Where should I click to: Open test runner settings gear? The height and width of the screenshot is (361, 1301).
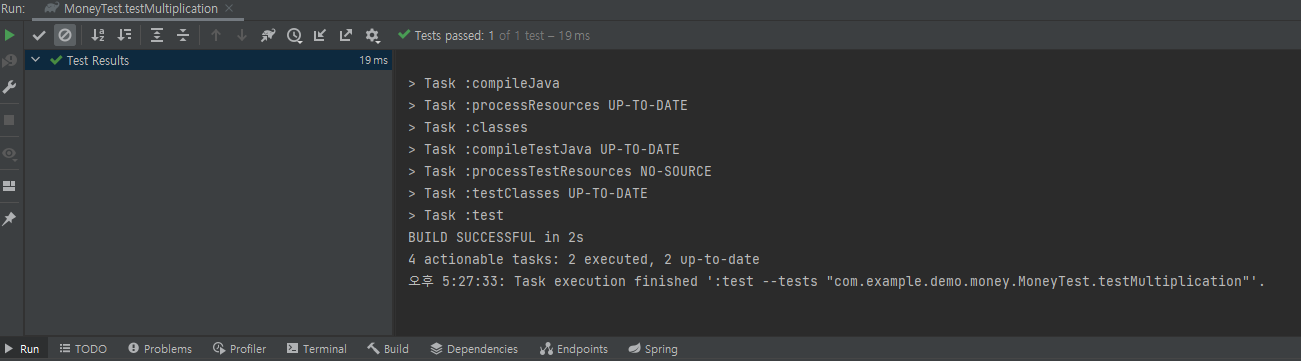(372, 35)
